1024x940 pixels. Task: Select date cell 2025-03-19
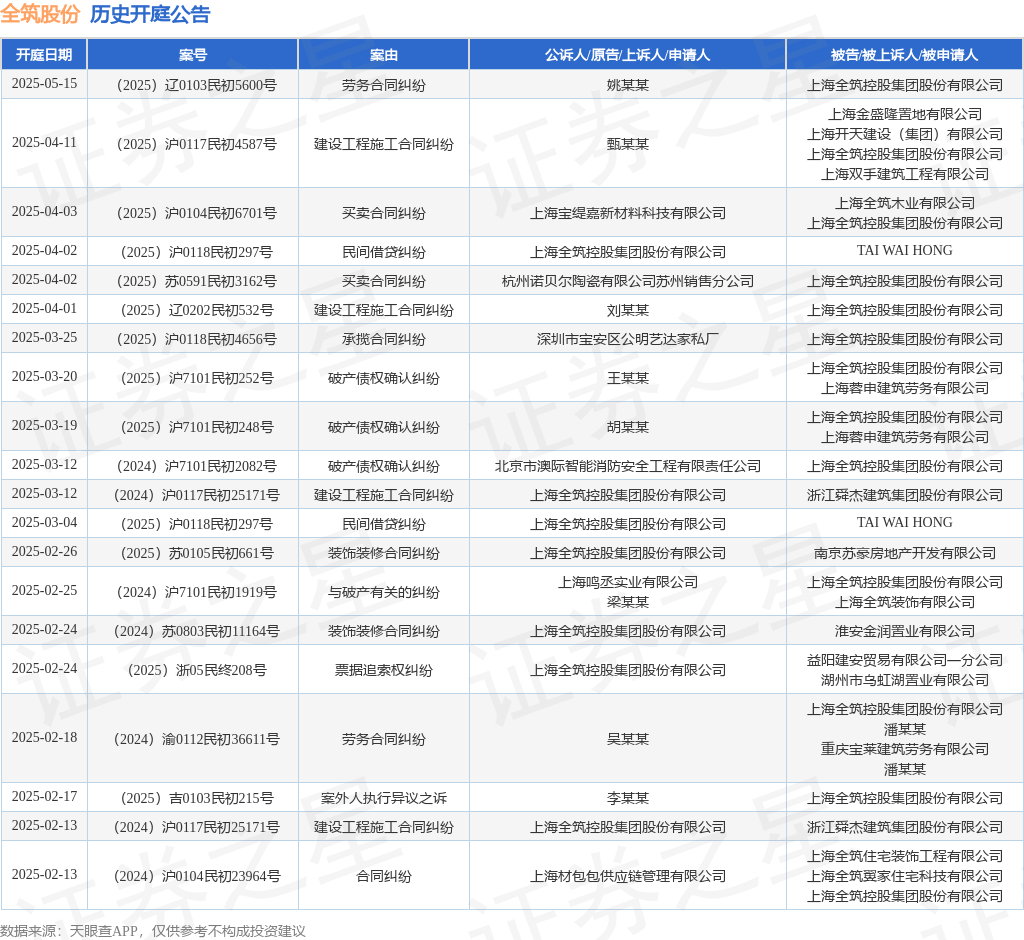pos(44,426)
